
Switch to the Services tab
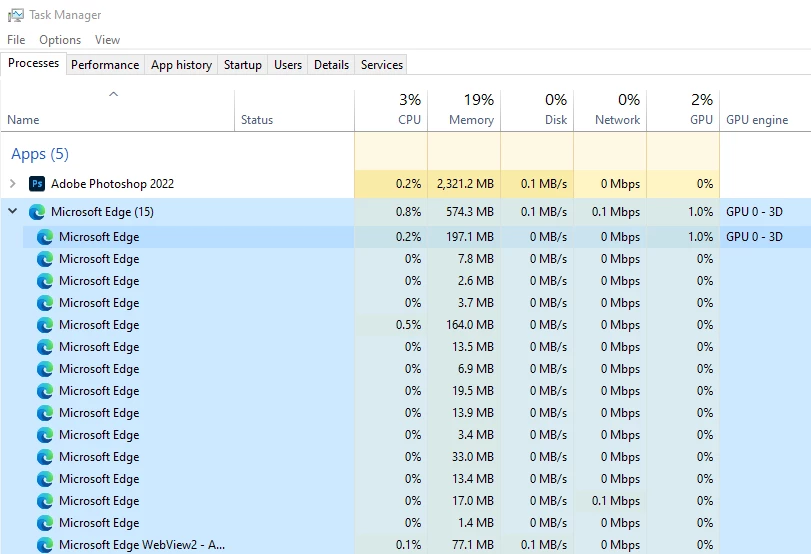tap(382, 65)
